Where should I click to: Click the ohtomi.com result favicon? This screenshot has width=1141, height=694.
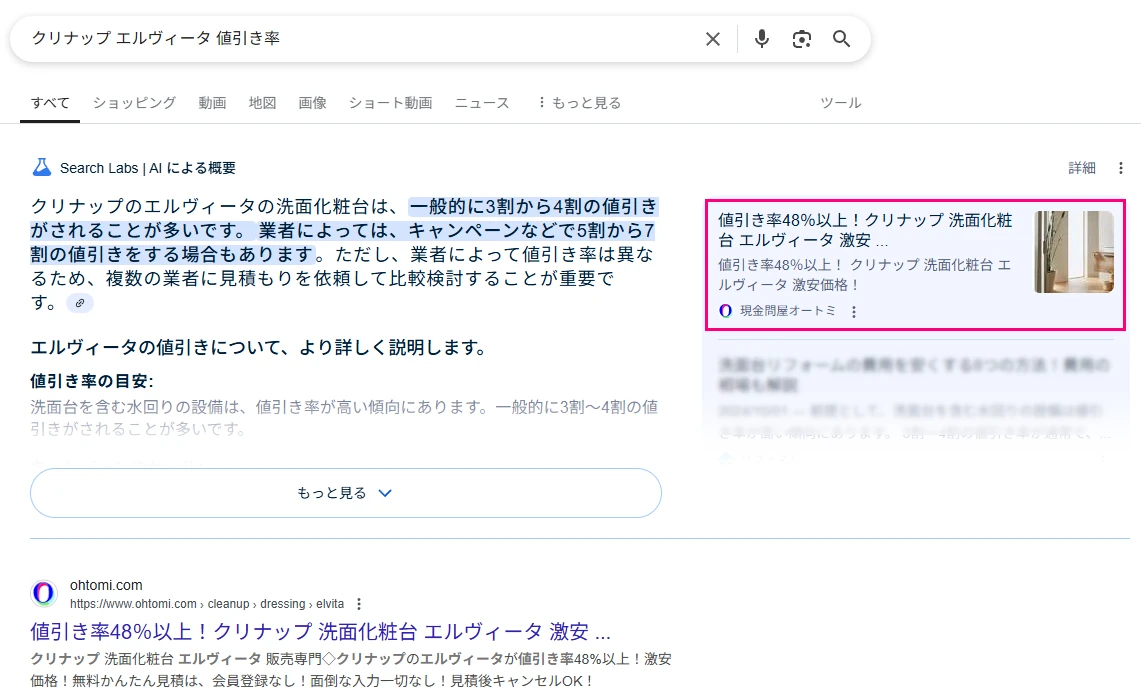tap(44, 594)
